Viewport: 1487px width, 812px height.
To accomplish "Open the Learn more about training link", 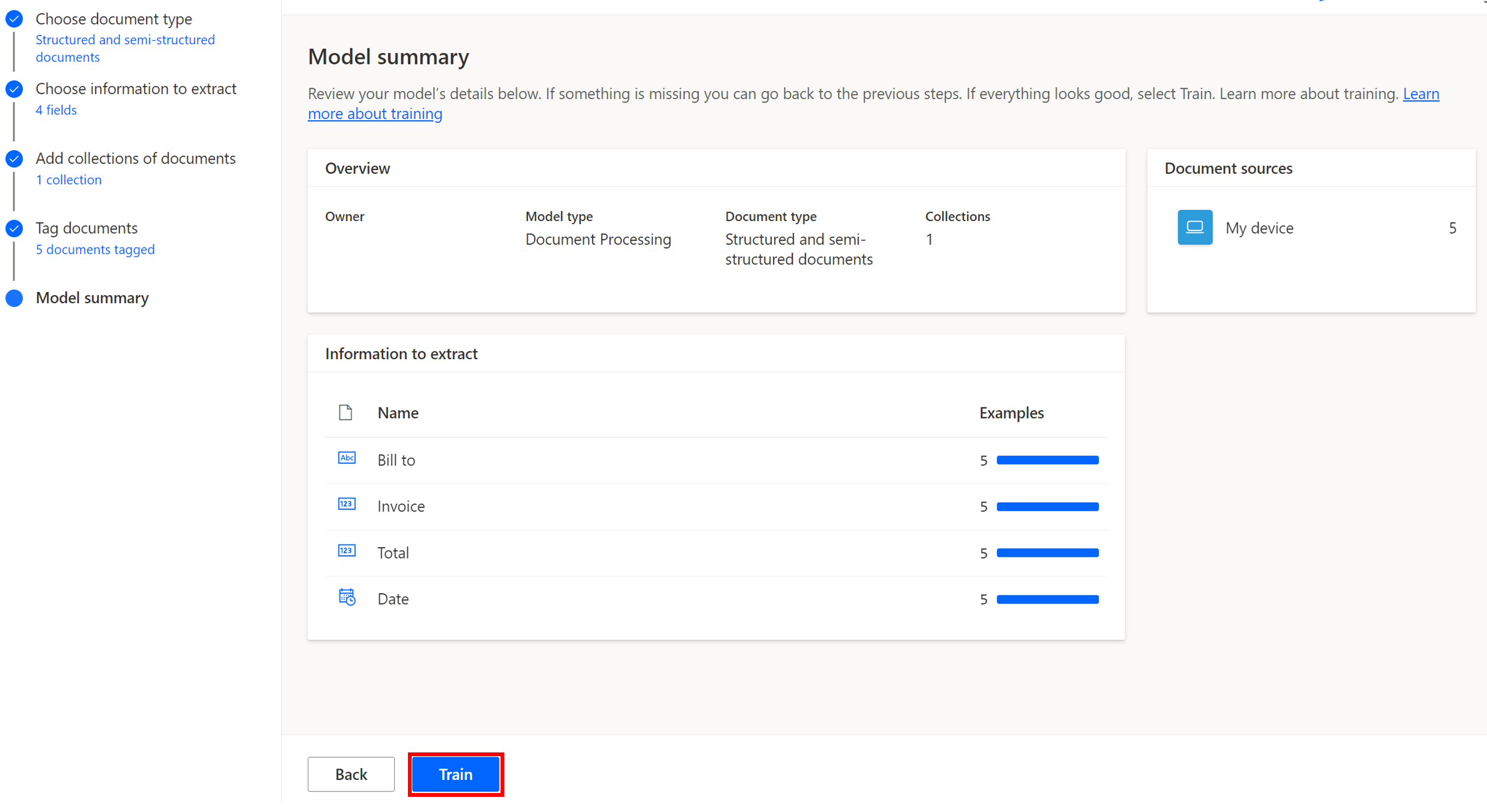I will [375, 114].
